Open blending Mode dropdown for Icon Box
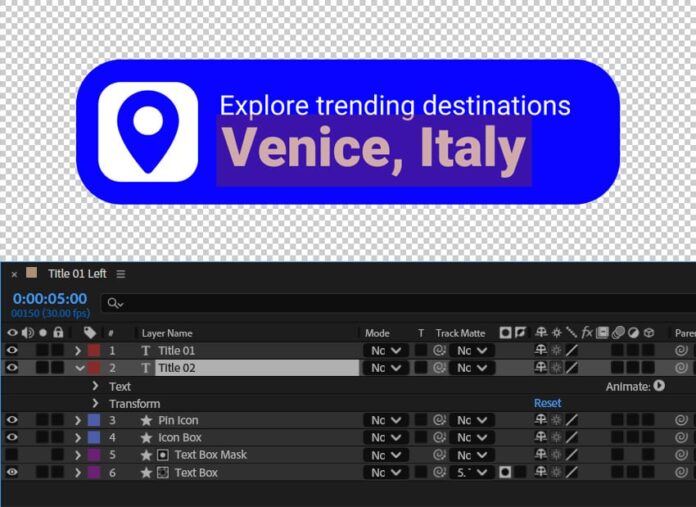The width and height of the screenshot is (696, 507). coord(386,438)
